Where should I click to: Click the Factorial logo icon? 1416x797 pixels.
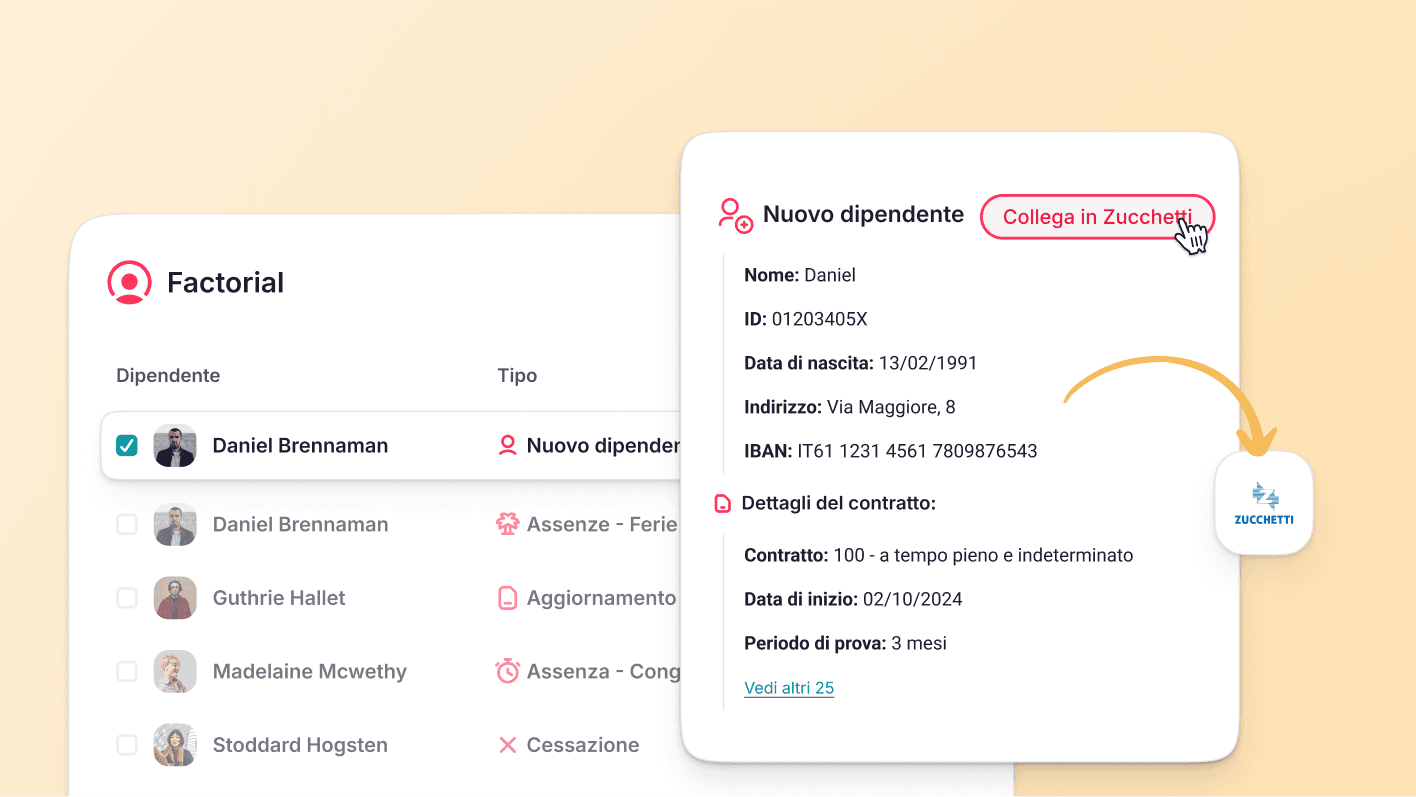click(129, 282)
